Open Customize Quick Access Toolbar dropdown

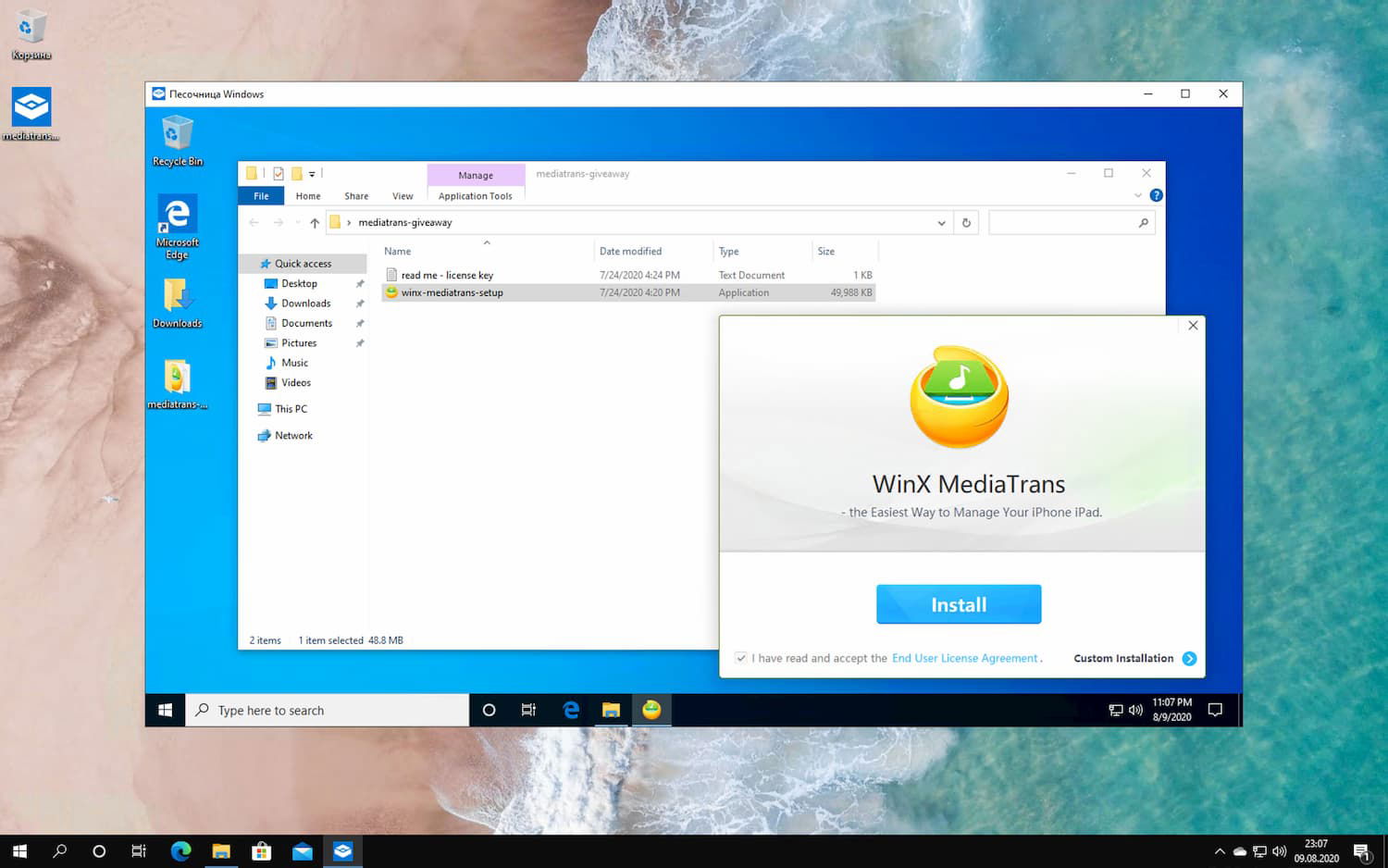tap(312, 173)
